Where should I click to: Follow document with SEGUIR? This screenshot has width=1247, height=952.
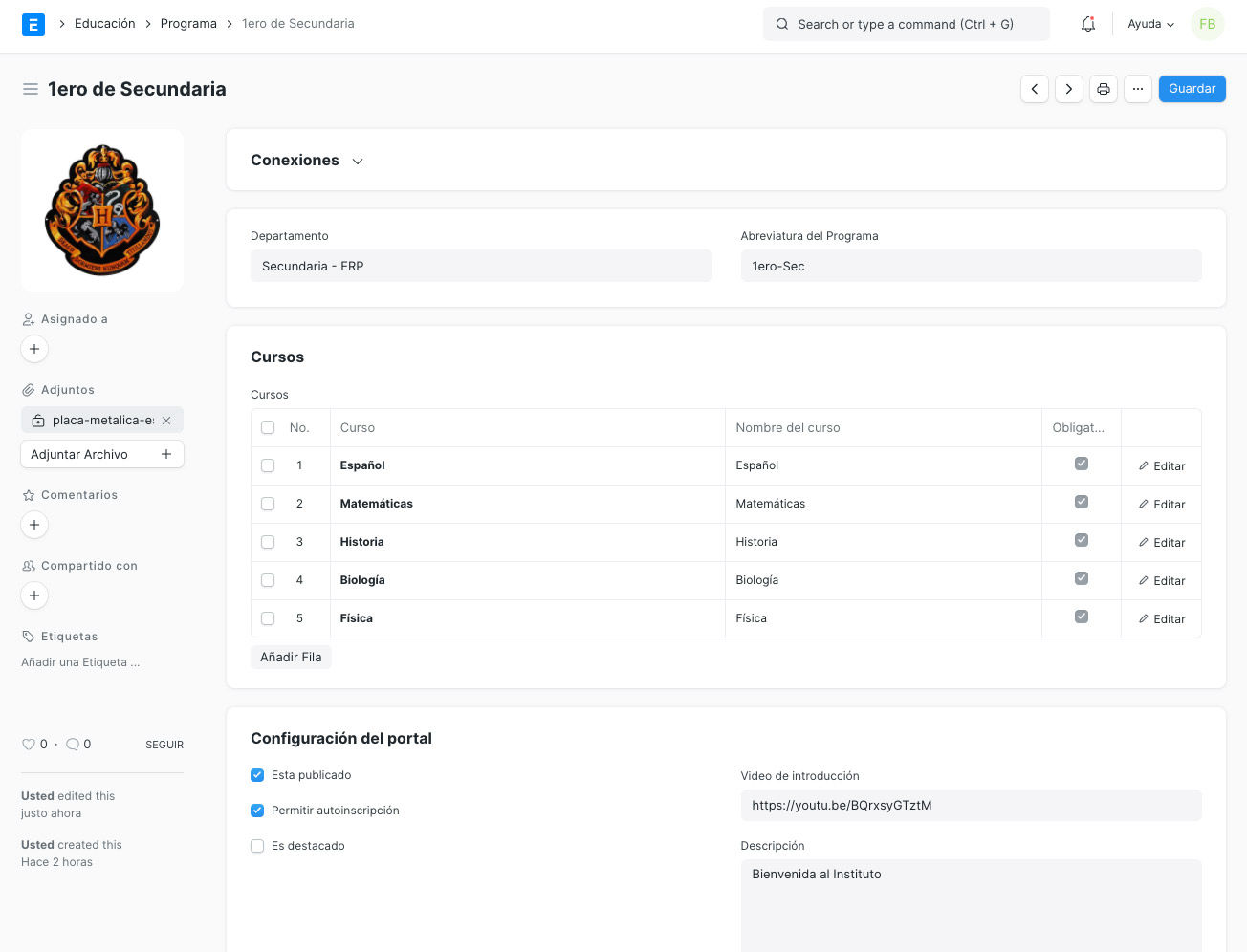(164, 745)
